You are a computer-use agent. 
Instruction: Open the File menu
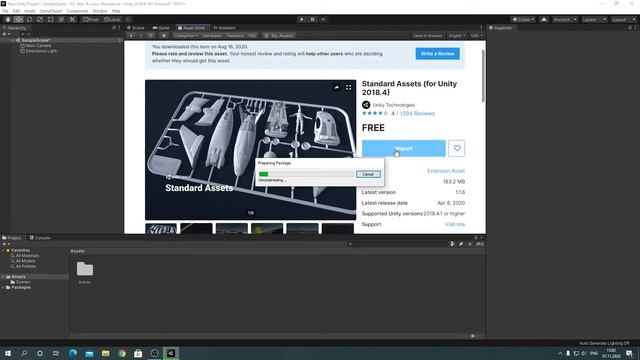tap(5, 11)
